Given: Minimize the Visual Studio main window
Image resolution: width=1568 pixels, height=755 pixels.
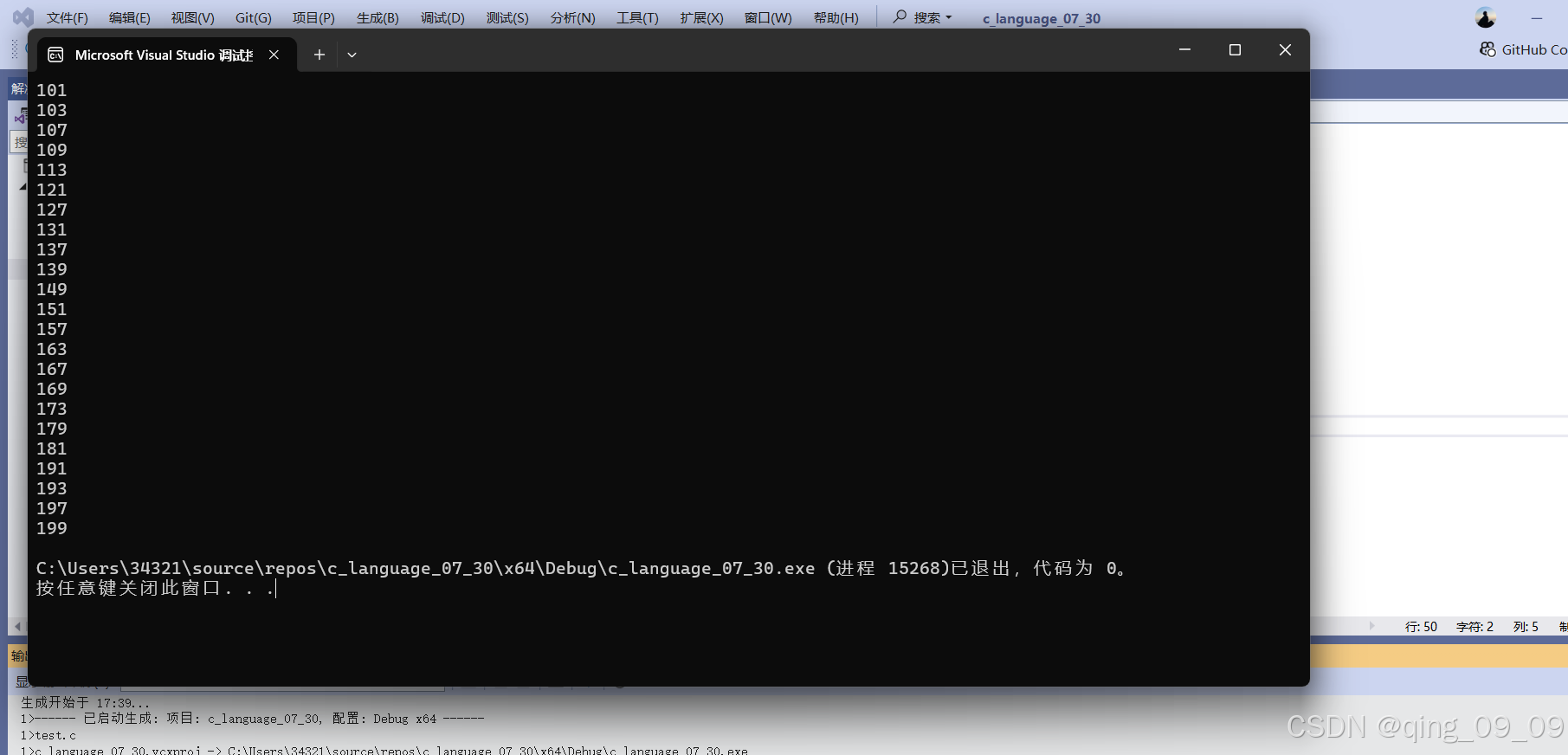Looking at the screenshot, I should (1537, 18).
